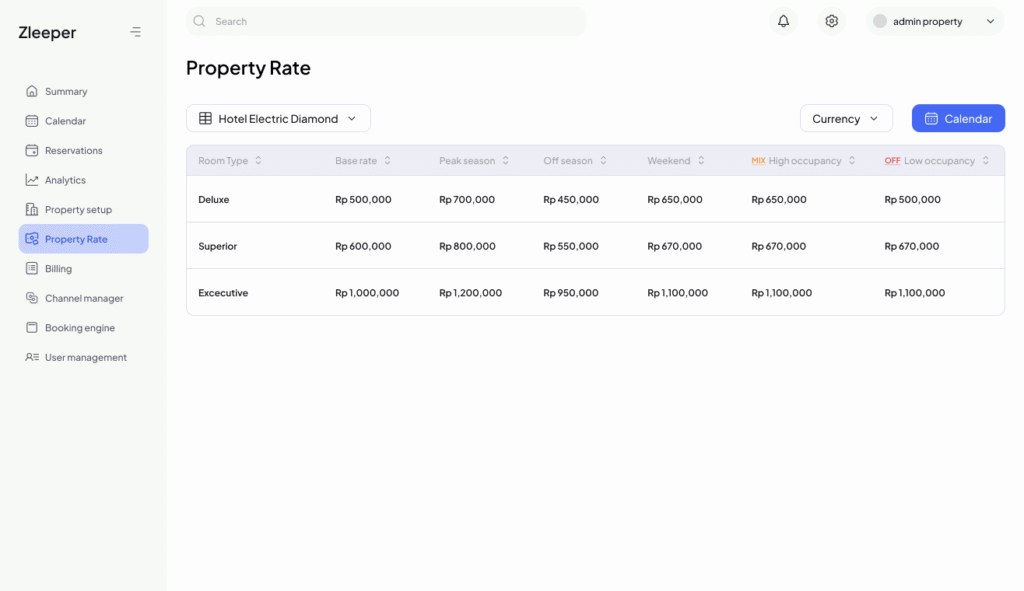
Task: Click the Summary home icon in sidebar
Action: 32,91
